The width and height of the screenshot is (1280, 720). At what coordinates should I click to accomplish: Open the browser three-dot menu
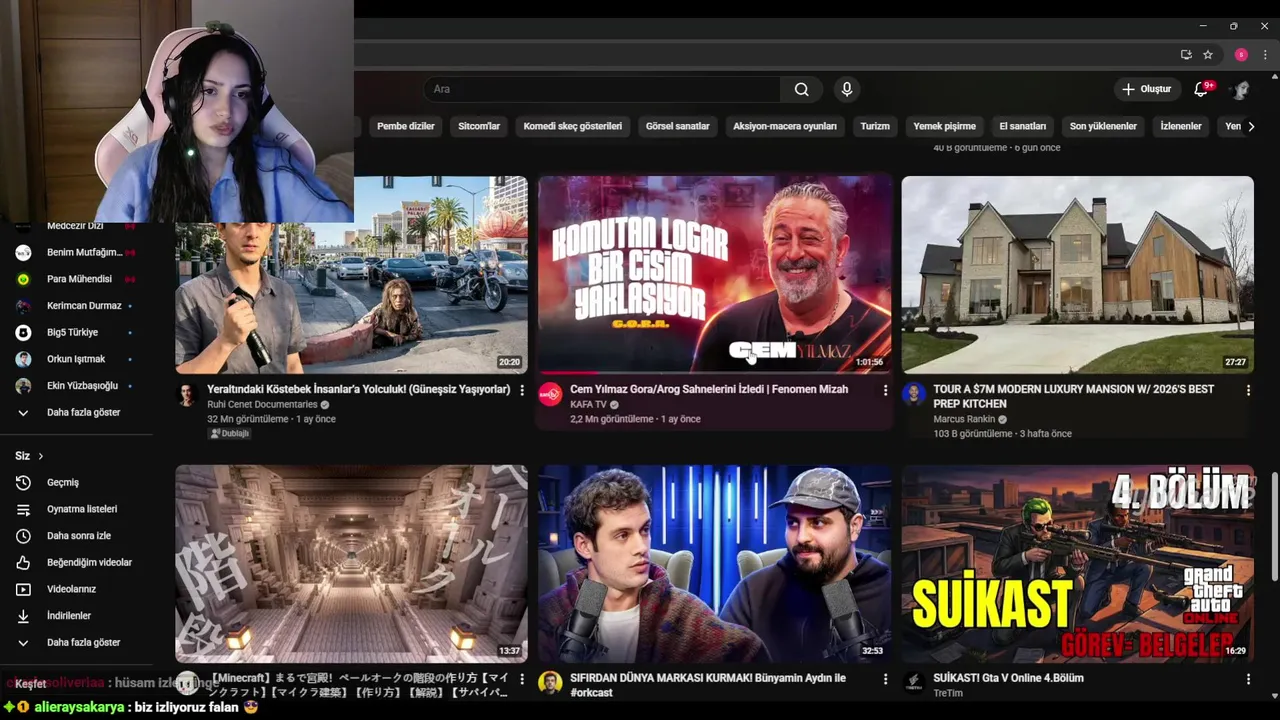(x=1265, y=55)
